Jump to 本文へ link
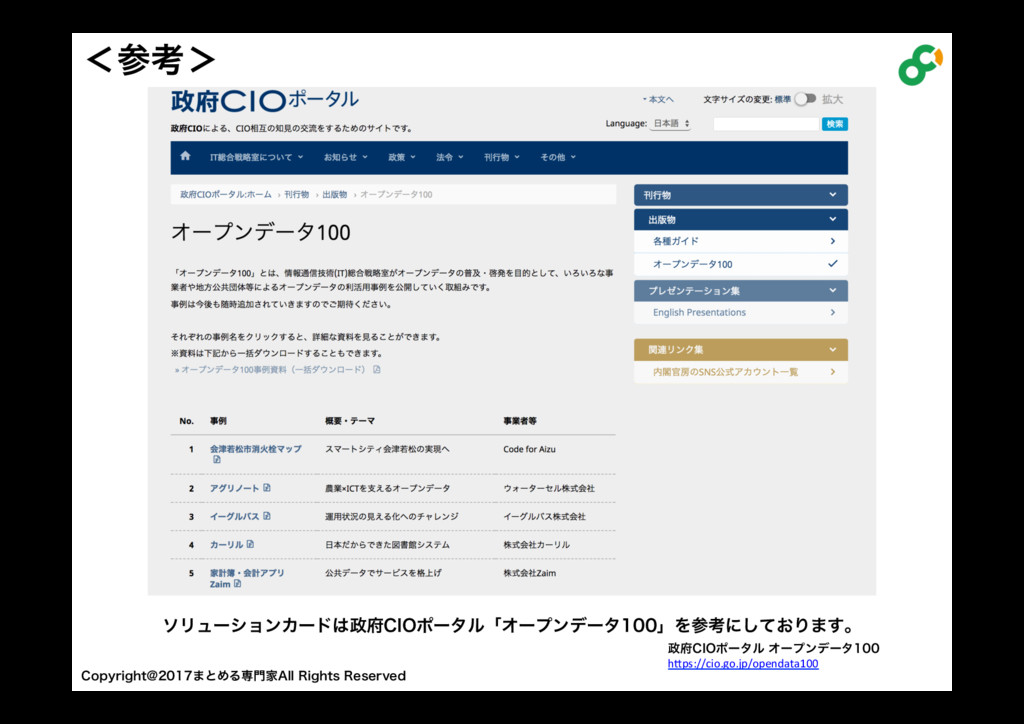The image size is (1024, 724). [x=658, y=99]
